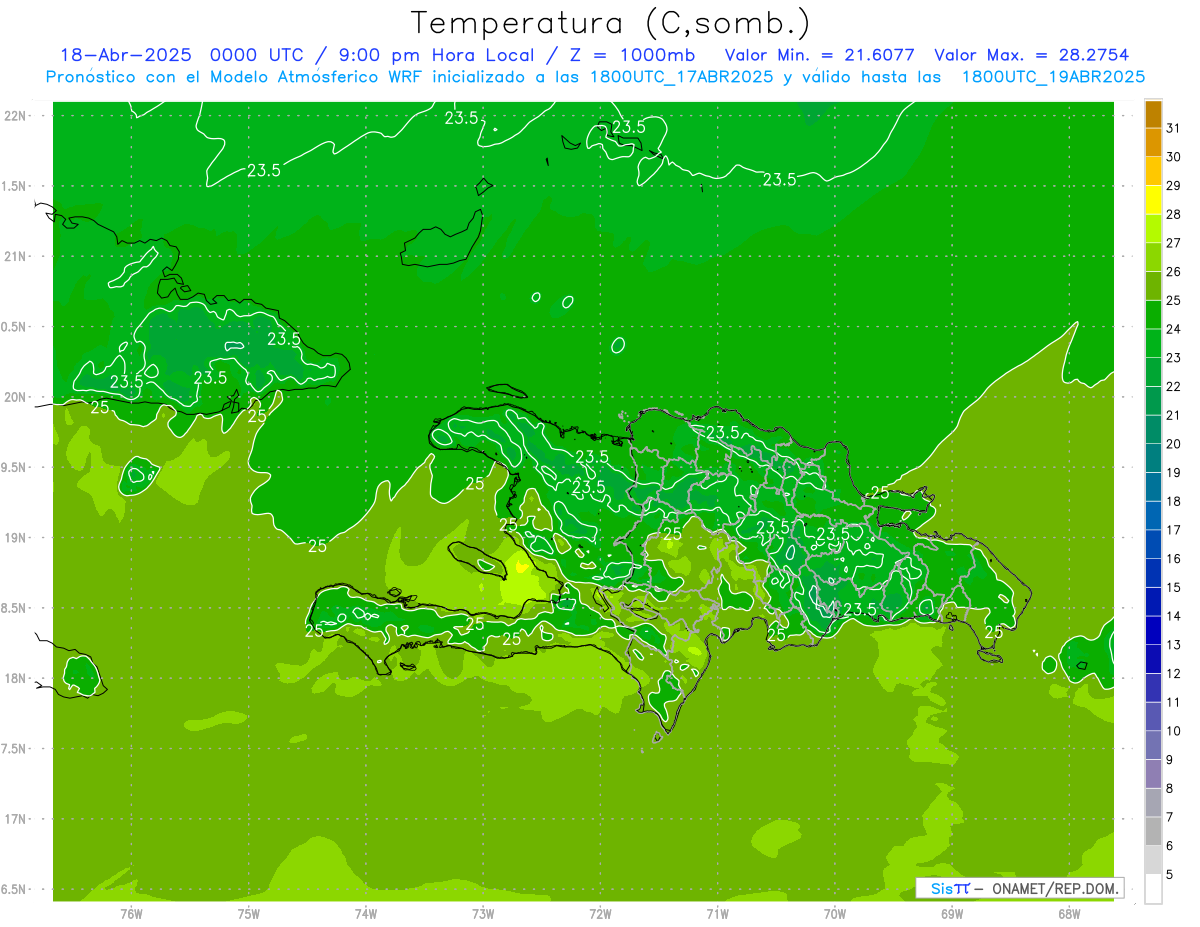Click the colorbar label "31"
Viewport: 1200px width, 927px height.
pos(1174,128)
